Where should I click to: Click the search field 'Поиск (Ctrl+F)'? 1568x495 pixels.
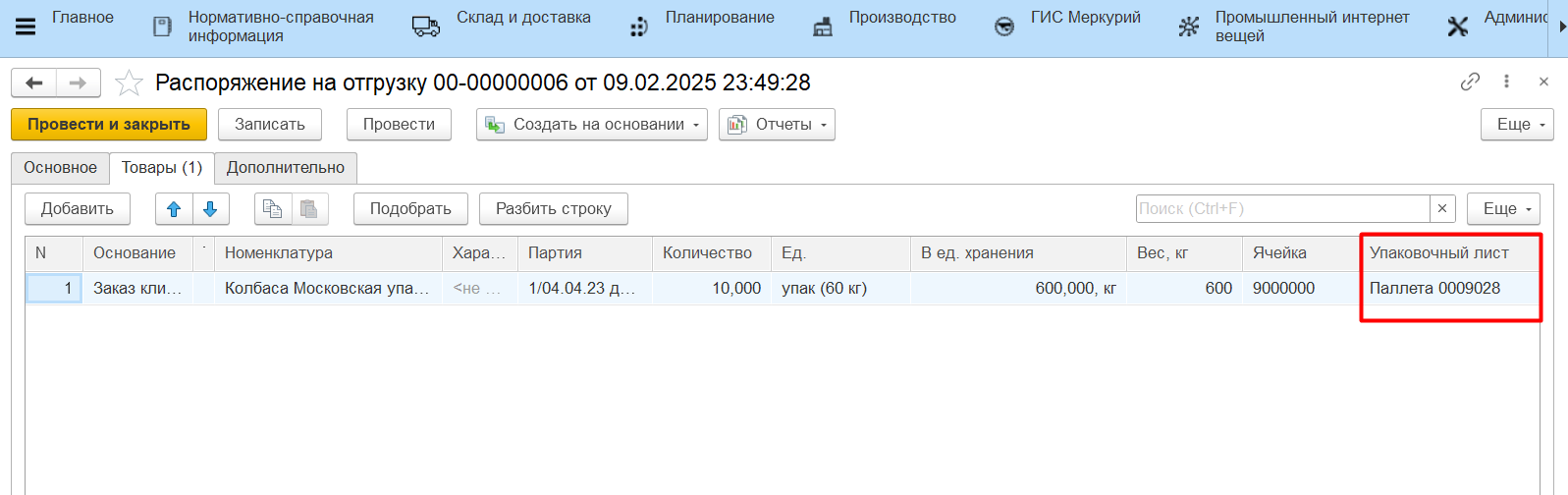[x=1281, y=209]
